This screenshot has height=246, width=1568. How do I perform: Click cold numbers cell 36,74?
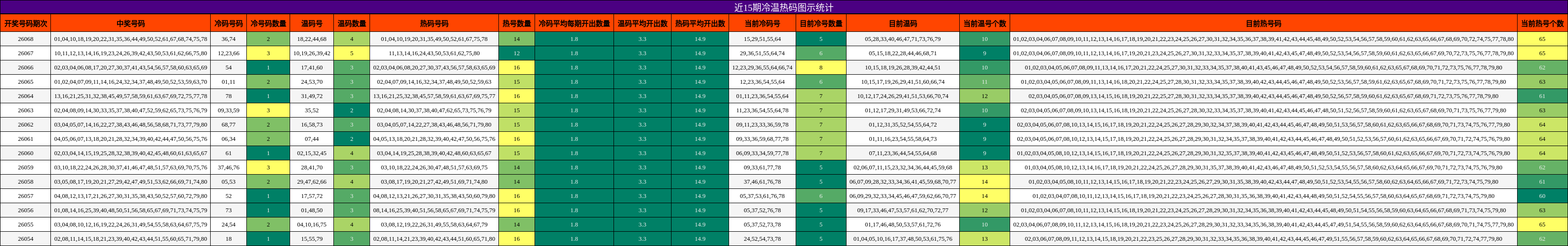[228, 39]
